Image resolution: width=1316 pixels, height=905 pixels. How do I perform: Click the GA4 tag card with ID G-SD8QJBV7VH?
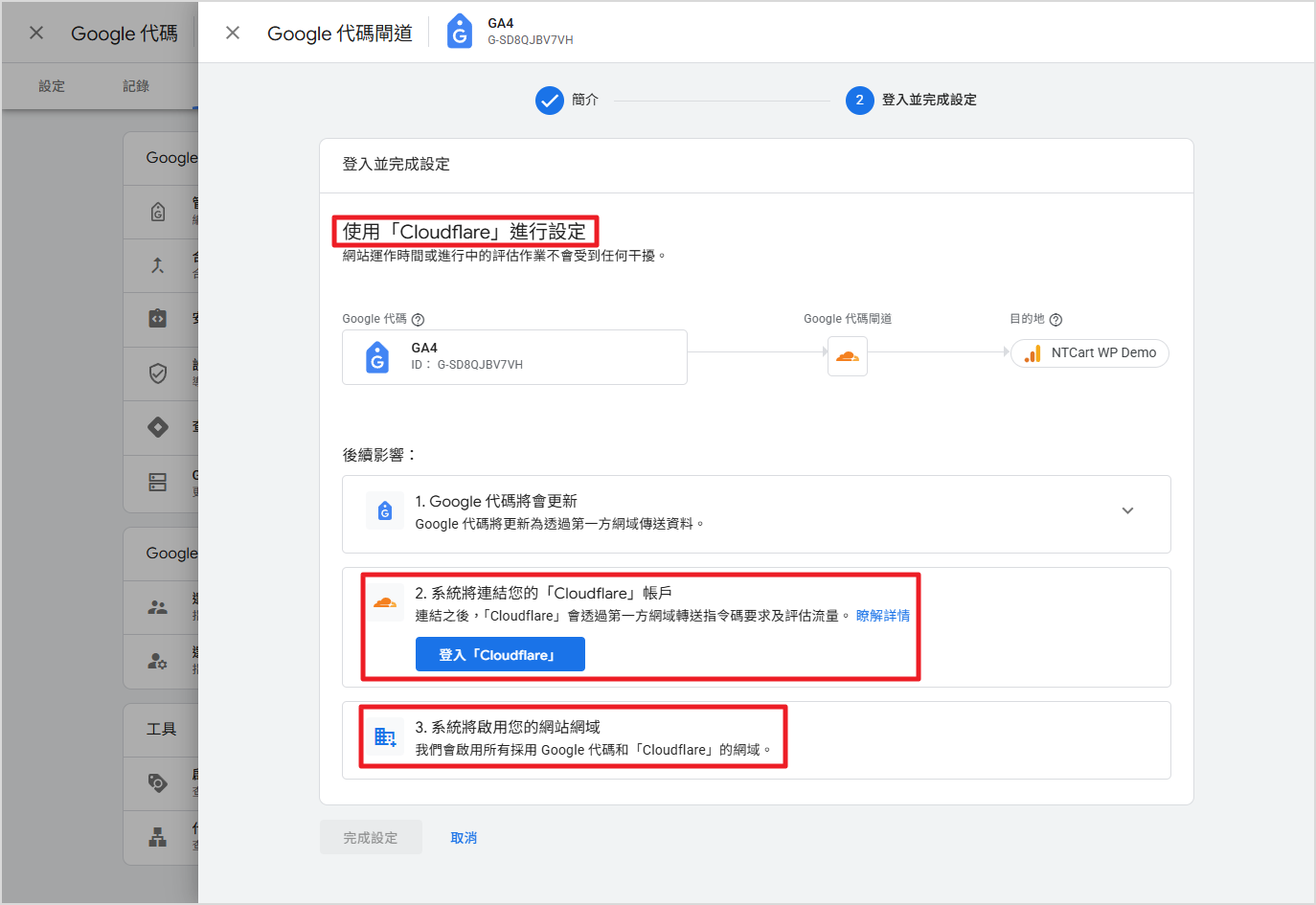coord(514,357)
